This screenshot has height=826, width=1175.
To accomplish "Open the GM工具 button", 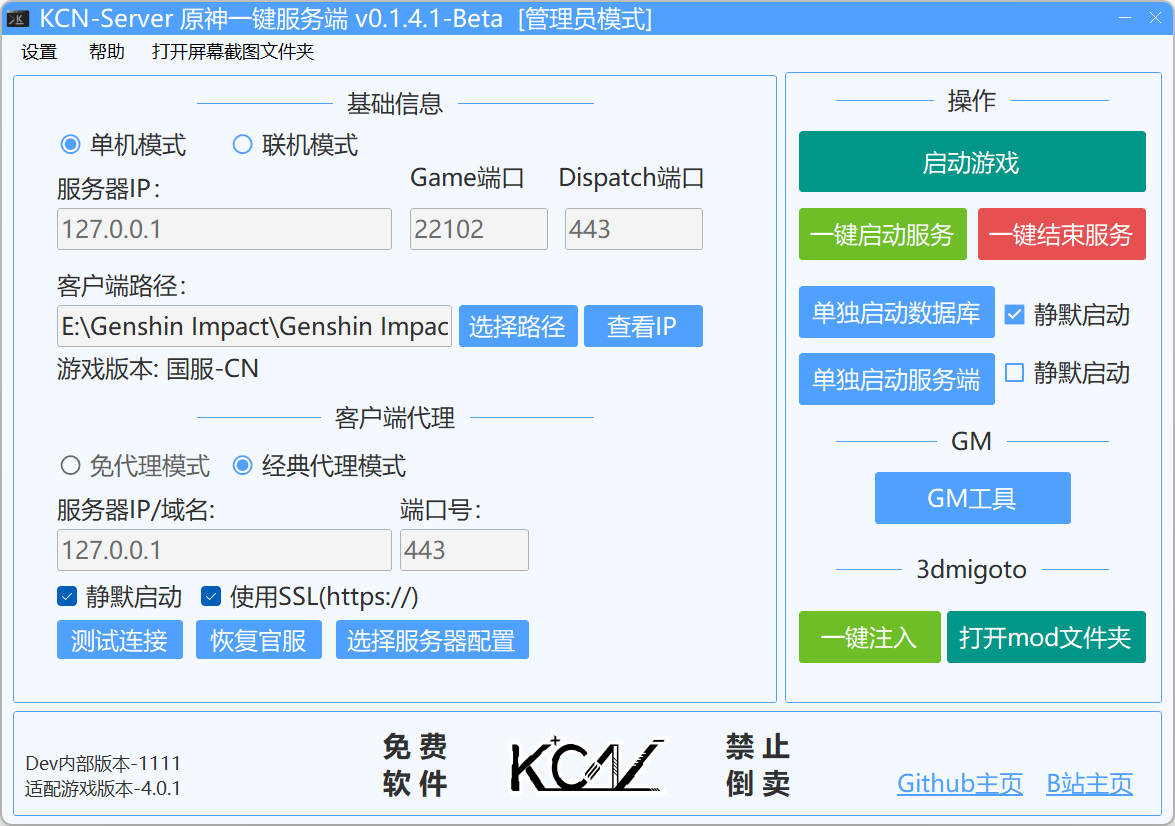I will click(x=973, y=498).
